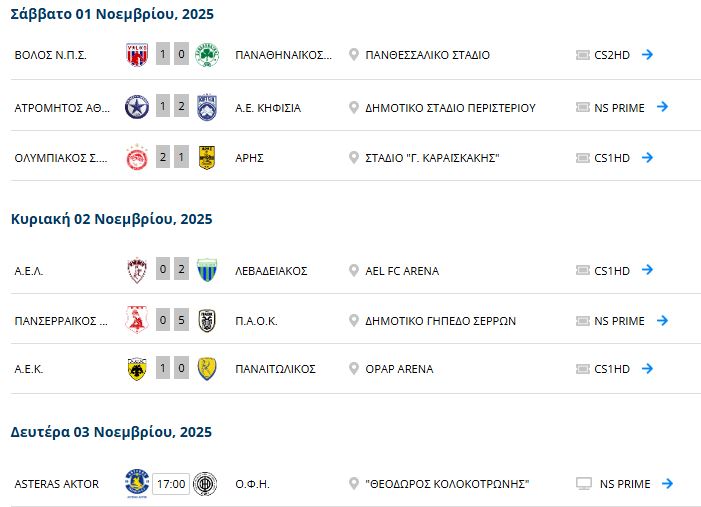
Task: Click the A.E. Kifisia team crest
Action: (x=207, y=107)
